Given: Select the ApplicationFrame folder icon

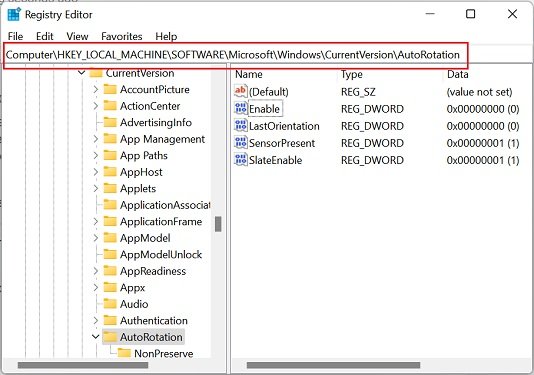Looking at the screenshot, I should [110, 221].
